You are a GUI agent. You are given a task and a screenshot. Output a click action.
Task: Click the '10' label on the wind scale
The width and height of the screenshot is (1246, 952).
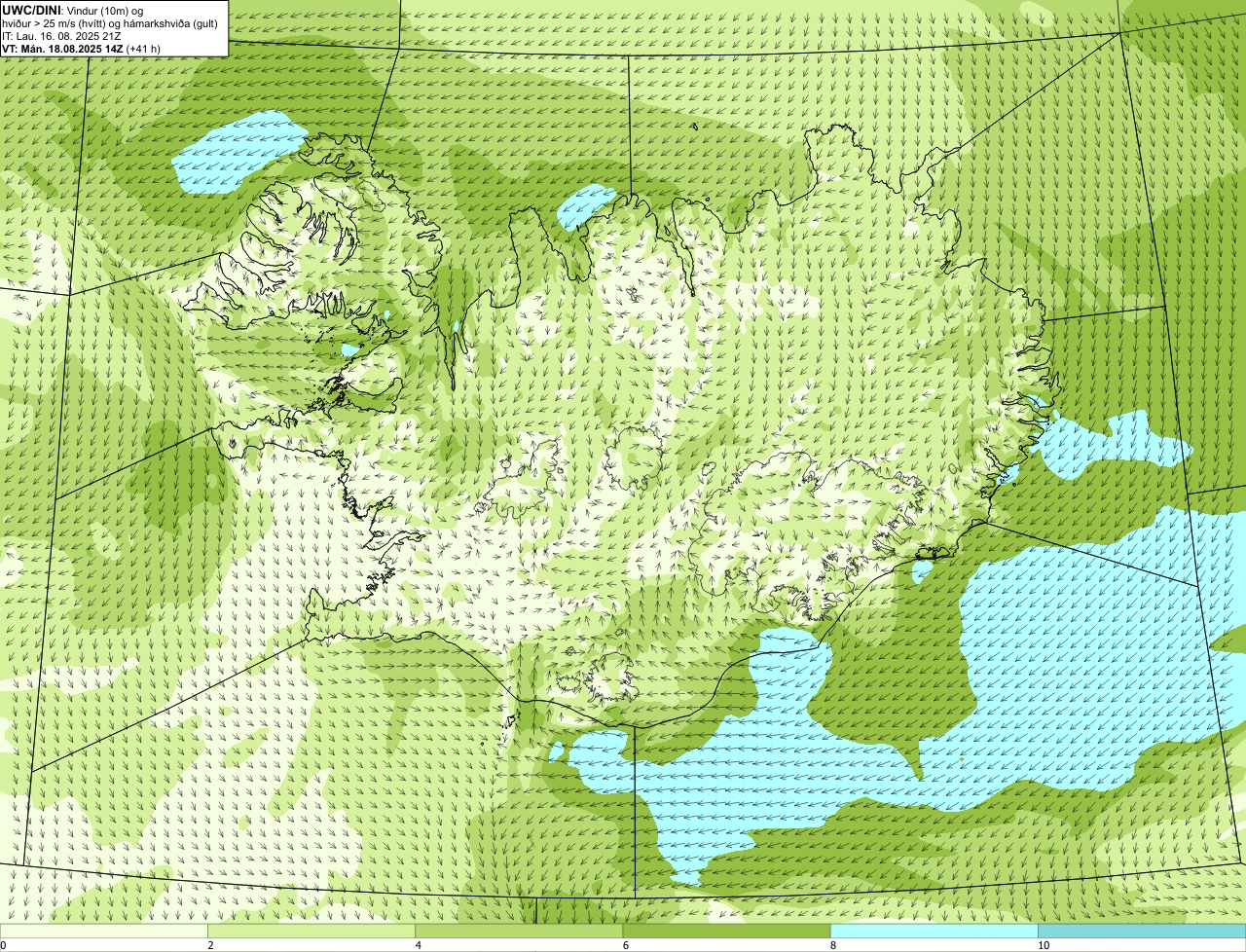tap(1044, 945)
